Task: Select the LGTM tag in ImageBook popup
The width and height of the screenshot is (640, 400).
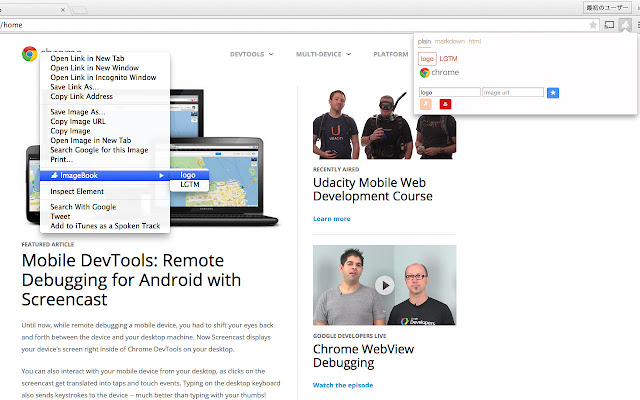Action: (x=448, y=59)
